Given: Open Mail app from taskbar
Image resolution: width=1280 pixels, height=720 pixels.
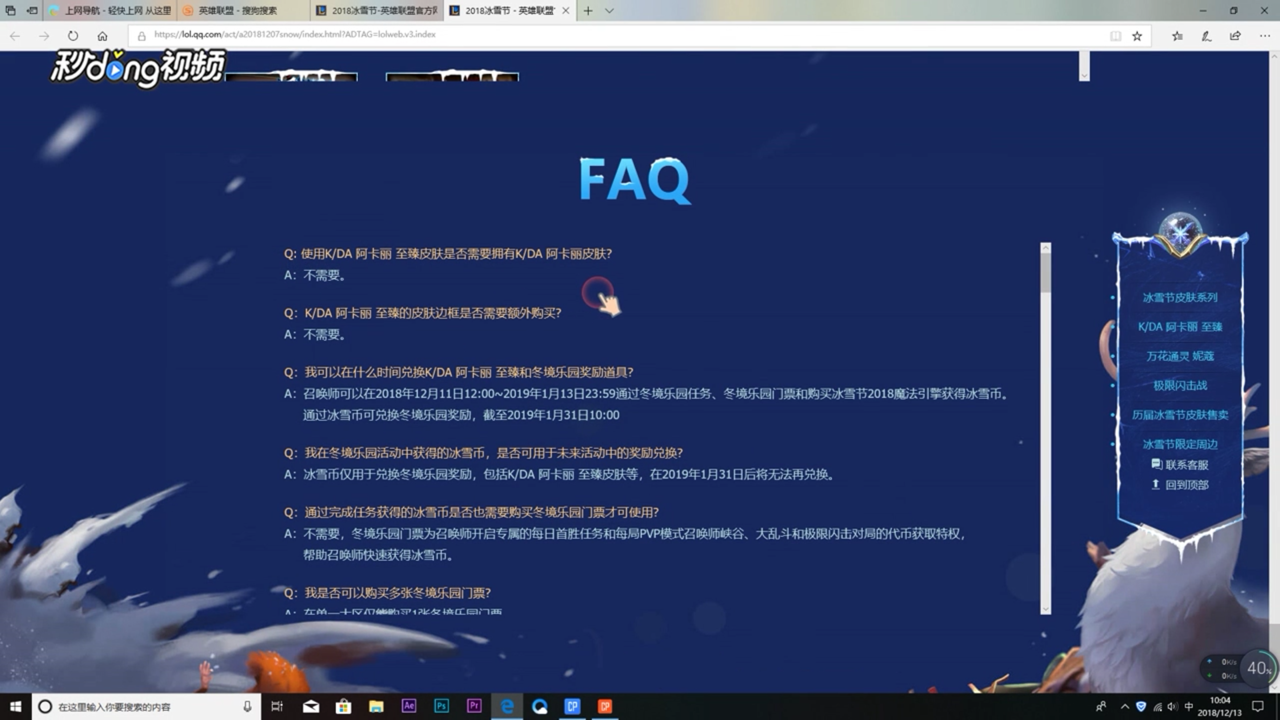Looking at the screenshot, I should click(x=311, y=706).
